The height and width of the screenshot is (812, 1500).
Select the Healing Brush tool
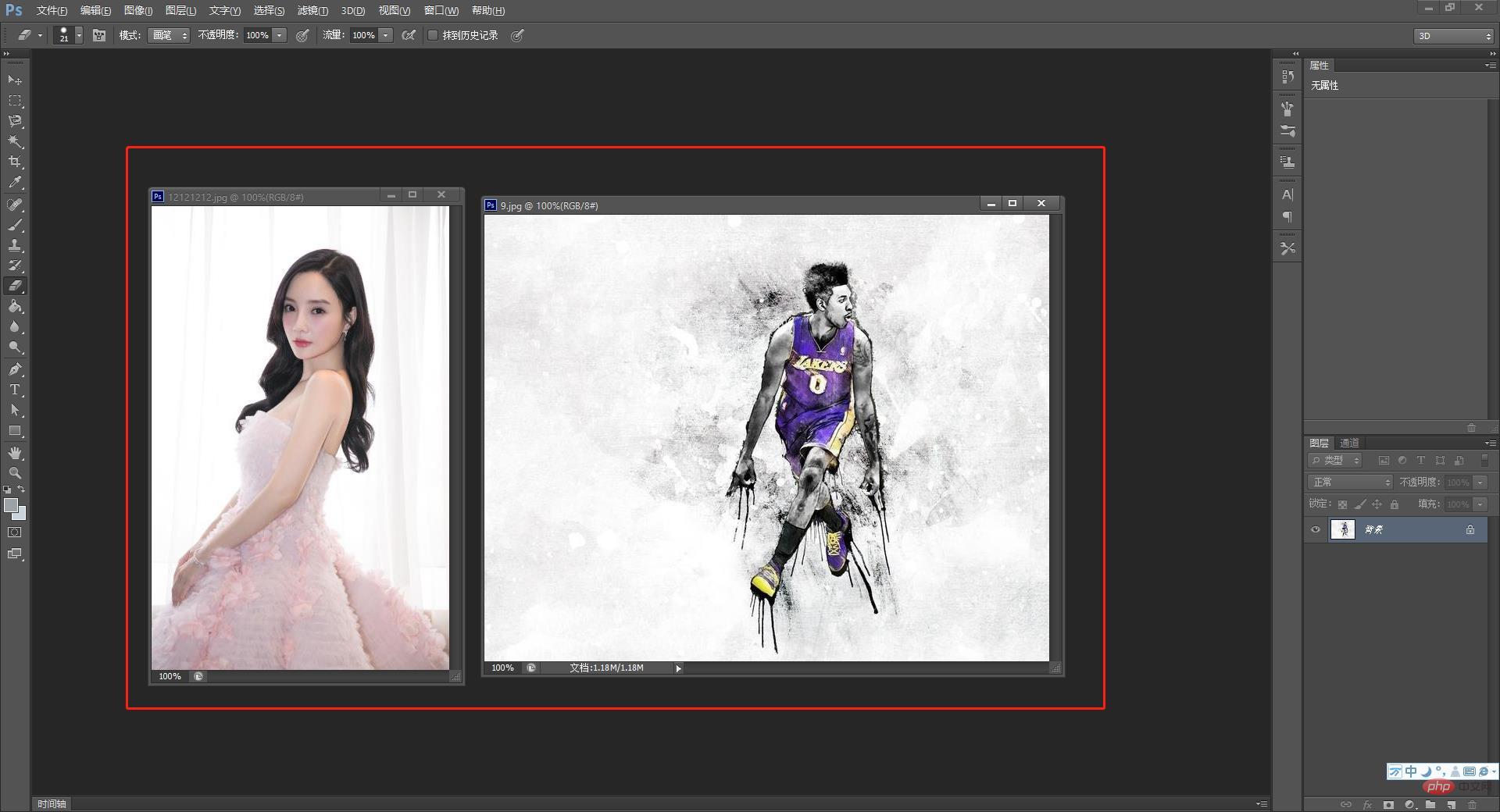click(15, 205)
